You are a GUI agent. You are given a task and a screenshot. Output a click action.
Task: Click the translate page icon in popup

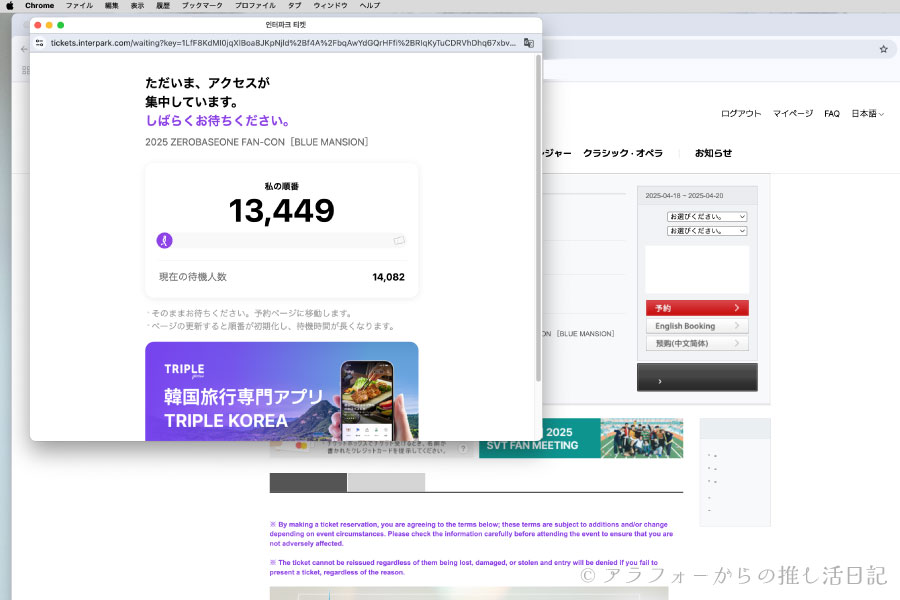(x=529, y=43)
